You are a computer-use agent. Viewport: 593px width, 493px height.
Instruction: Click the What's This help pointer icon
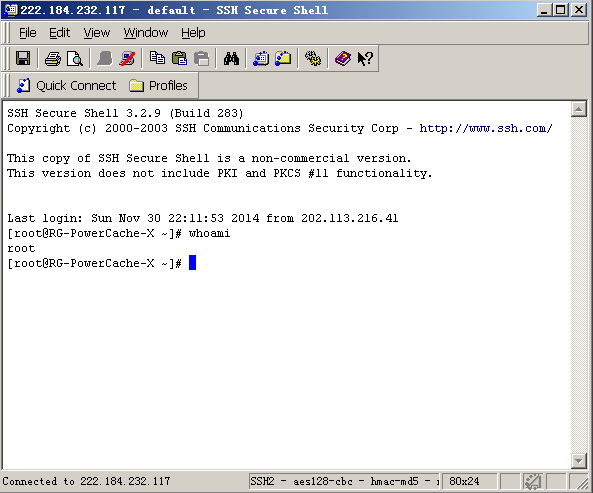365,59
